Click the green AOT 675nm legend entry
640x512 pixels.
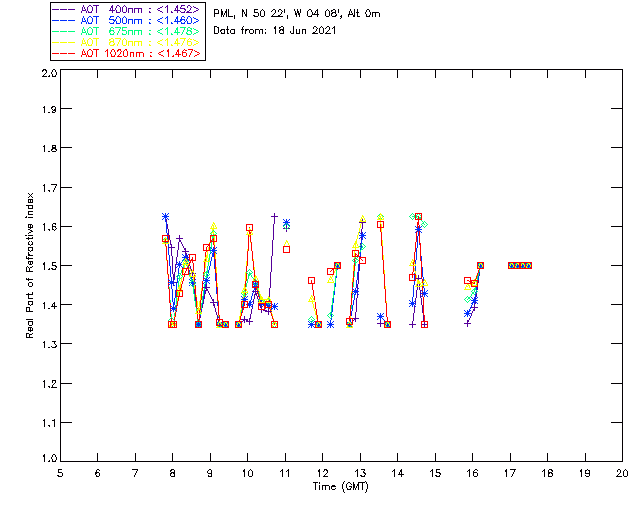pyautogui.click(x=138, y=31)
